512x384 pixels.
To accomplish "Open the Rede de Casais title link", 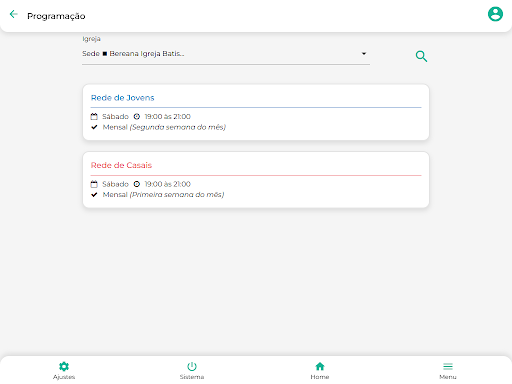I will click(x=121, y=165).
